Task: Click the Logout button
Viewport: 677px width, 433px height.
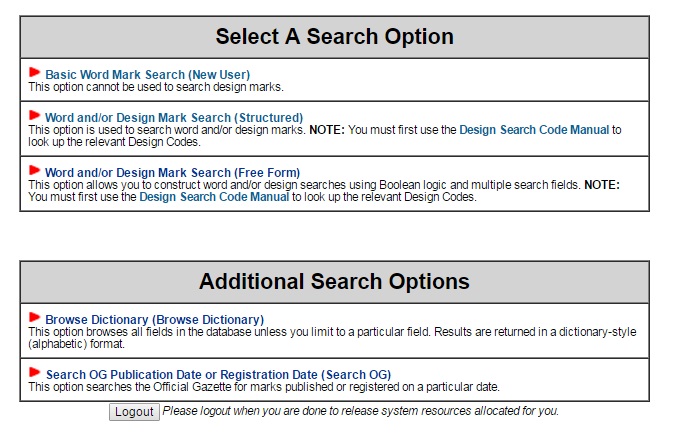Action: [x=134, y=412]
